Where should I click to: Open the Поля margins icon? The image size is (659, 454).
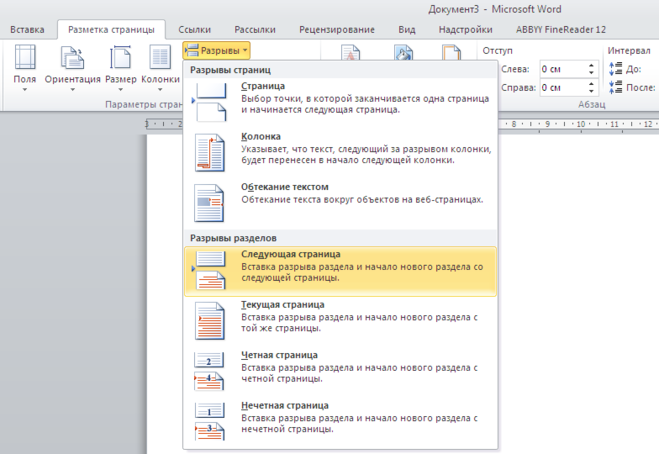pyautogui.click(x=25, y=57)
